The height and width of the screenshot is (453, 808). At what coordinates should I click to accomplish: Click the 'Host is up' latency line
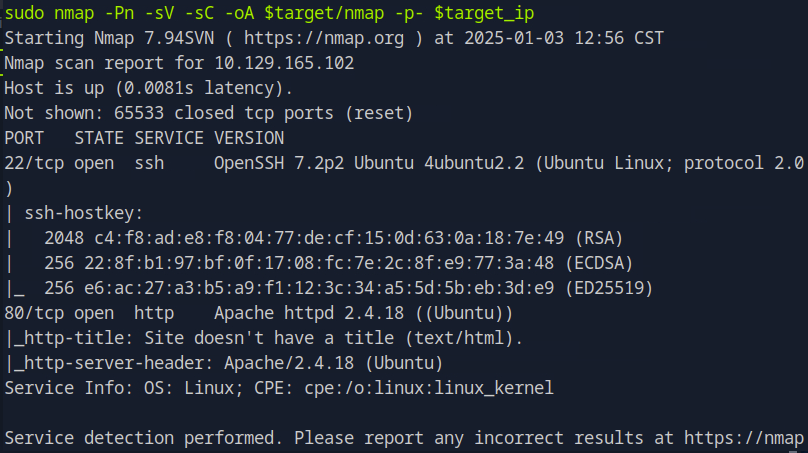pyautogui.click(x=149, y=88)
